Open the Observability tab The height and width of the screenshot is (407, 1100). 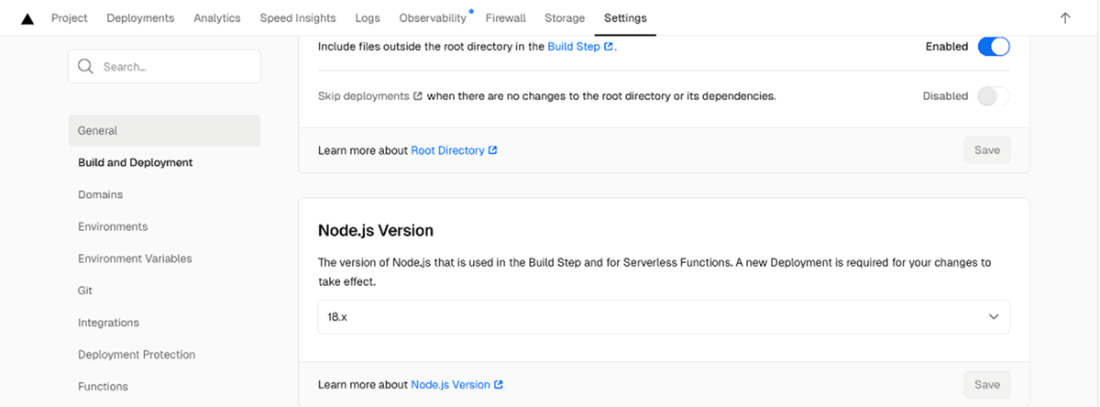click(x=432, y=18)
